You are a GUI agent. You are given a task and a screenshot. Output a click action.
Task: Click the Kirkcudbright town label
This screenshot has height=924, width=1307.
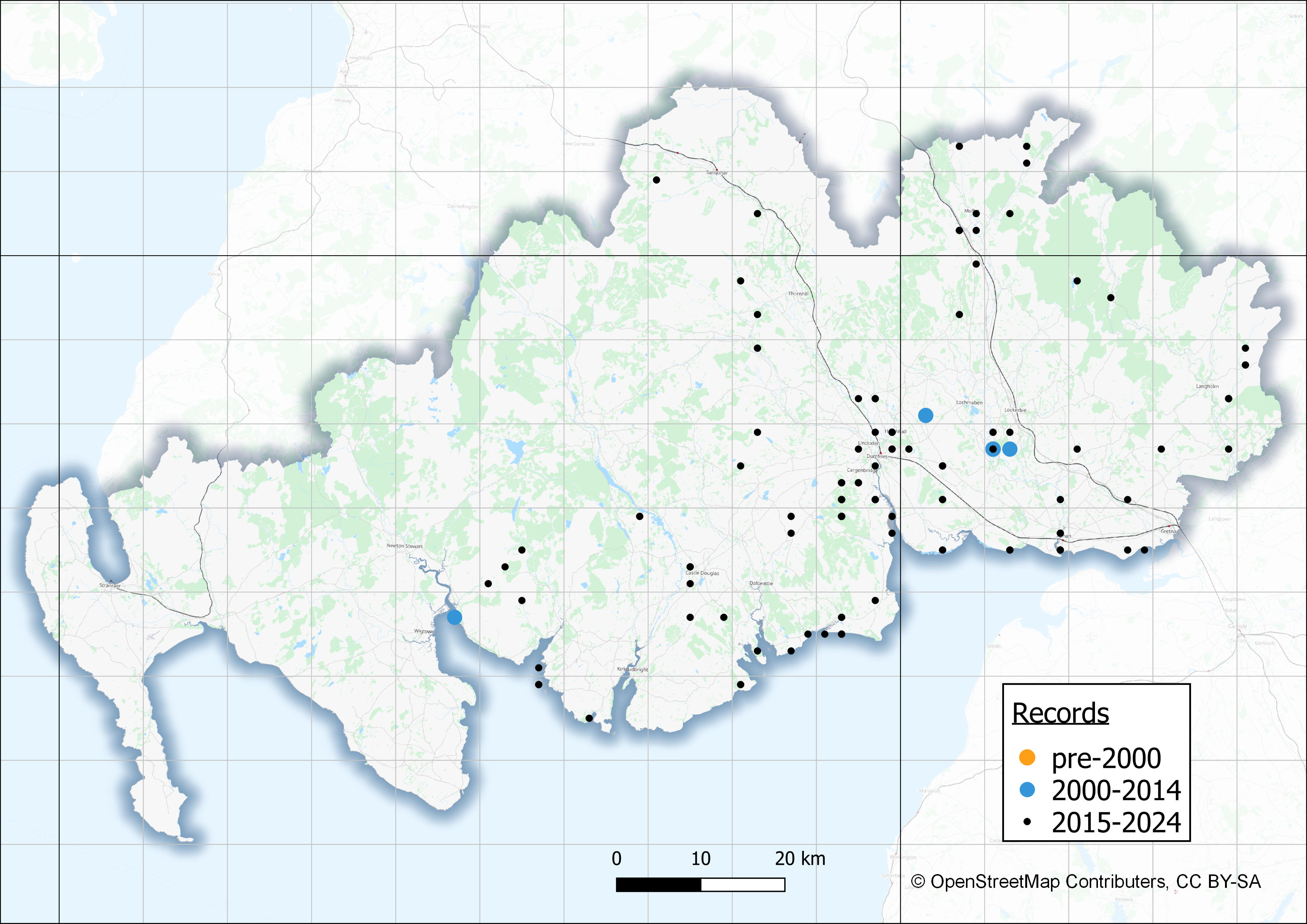[x=632, y=669]
